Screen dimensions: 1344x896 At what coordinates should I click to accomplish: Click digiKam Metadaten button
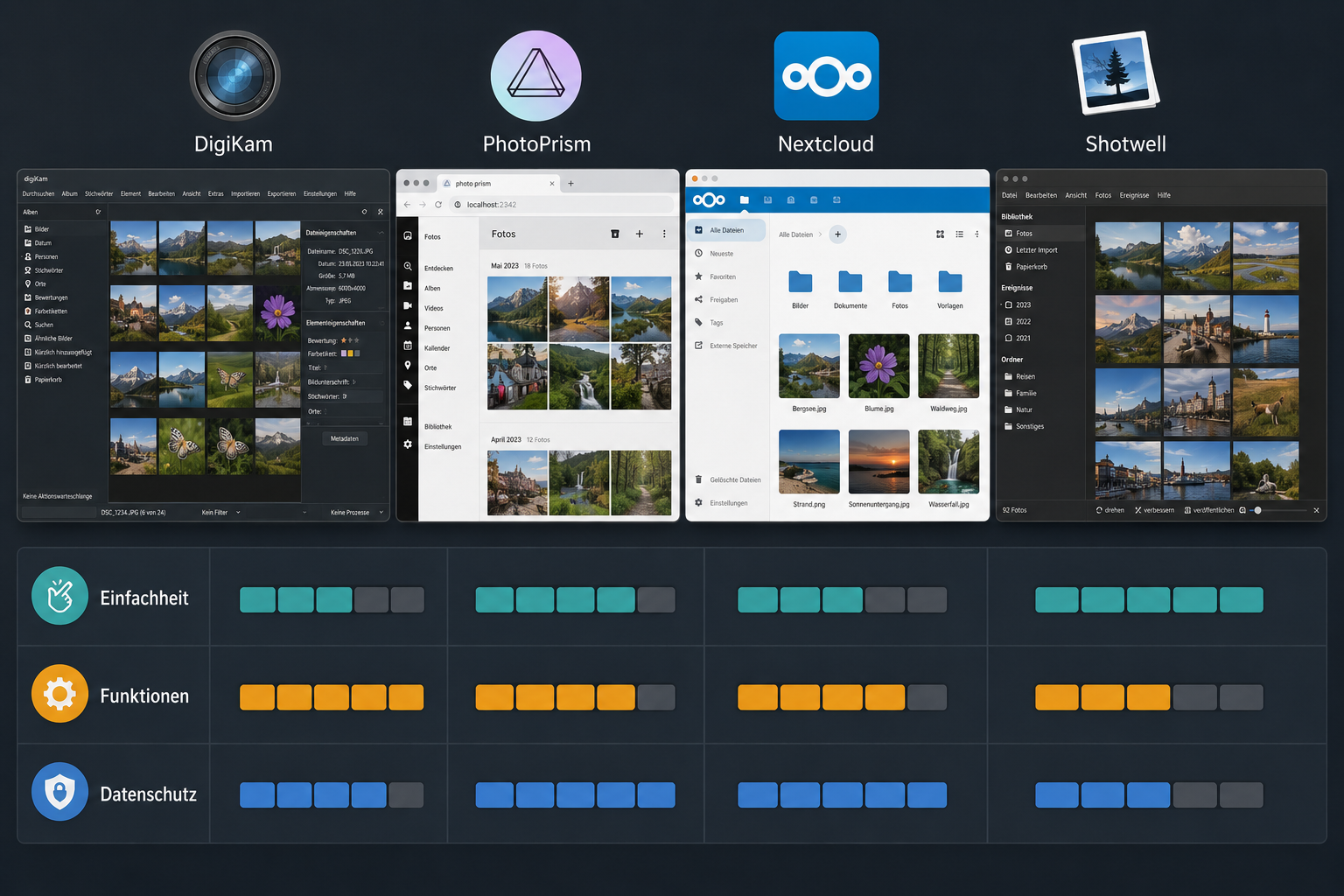[345, 438]
